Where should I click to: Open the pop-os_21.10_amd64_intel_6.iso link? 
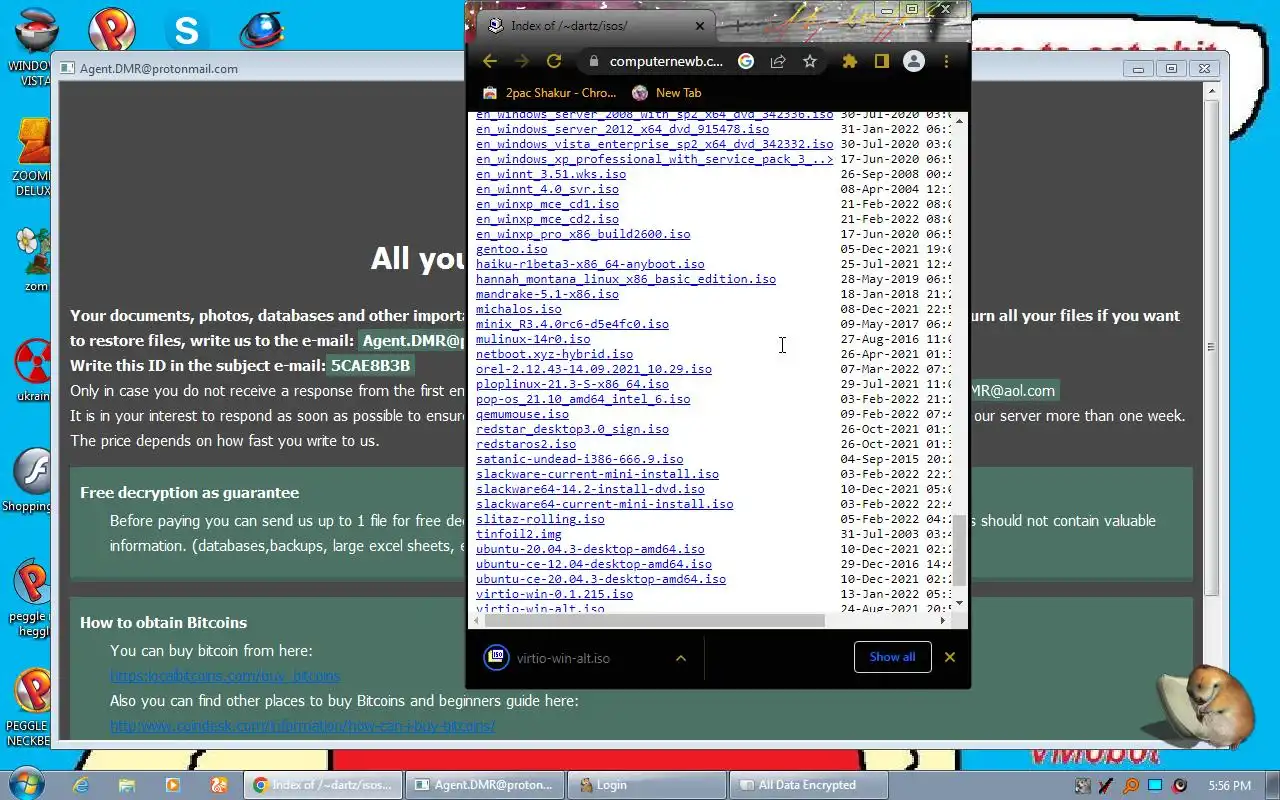click(583, 399)
